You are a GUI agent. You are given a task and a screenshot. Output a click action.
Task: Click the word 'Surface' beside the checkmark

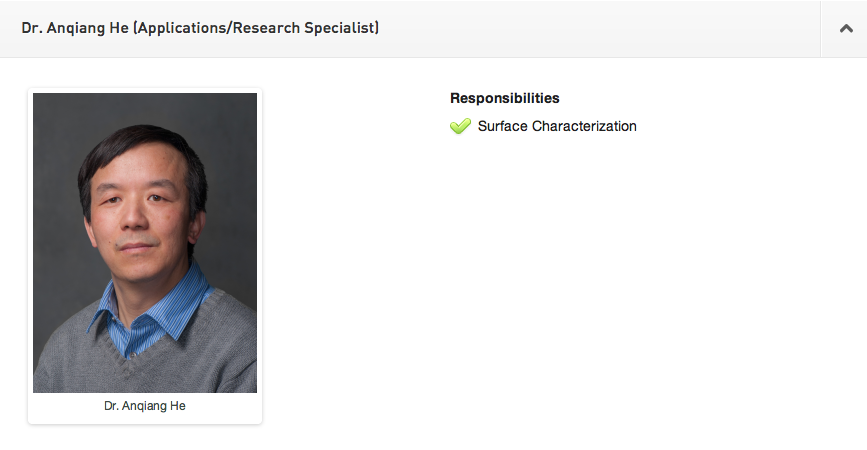coord(502,126)
